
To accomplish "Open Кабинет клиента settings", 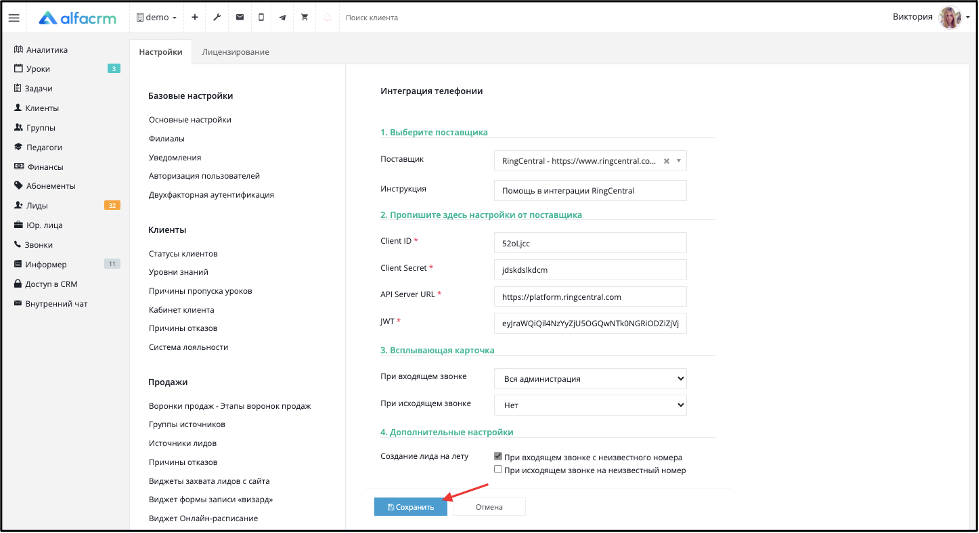I will point(181,310).
